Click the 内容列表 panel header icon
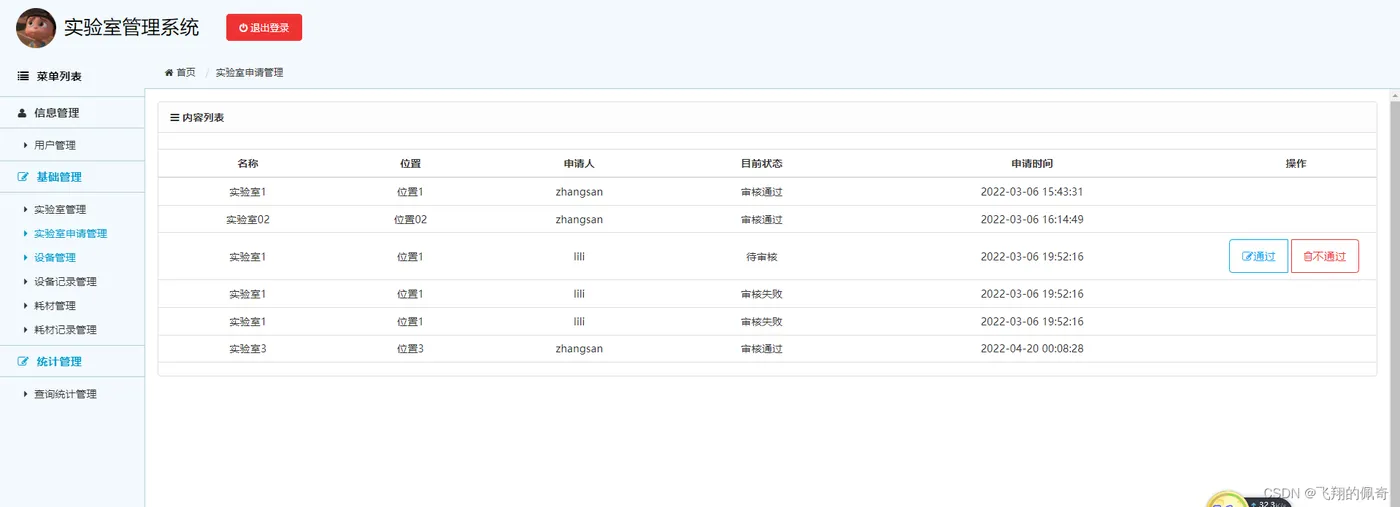Image resolution: width=1400 pixels, height=507 pixels. (x=175, y=118)
